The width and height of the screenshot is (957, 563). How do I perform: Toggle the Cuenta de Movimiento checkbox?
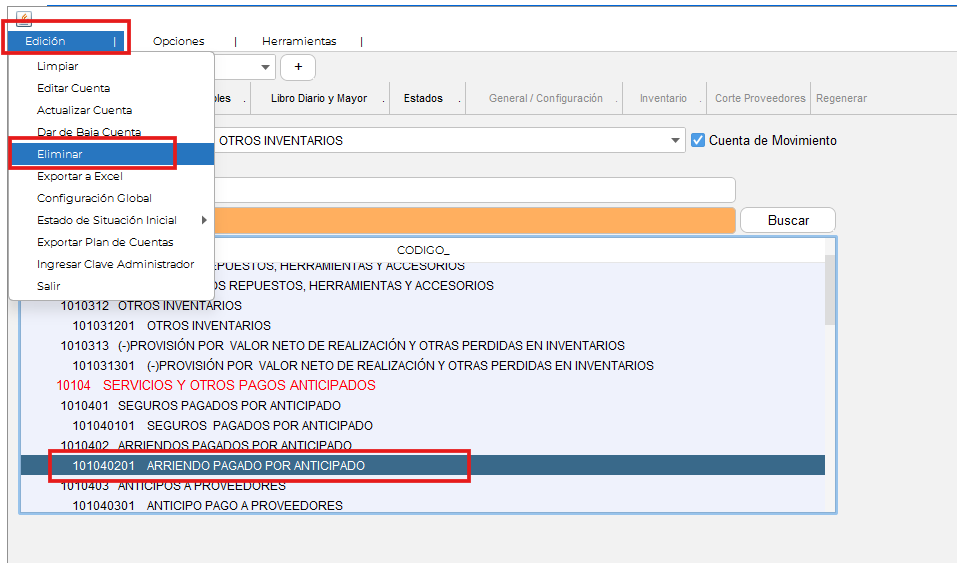pyautogui.click(x=699, y=141)
